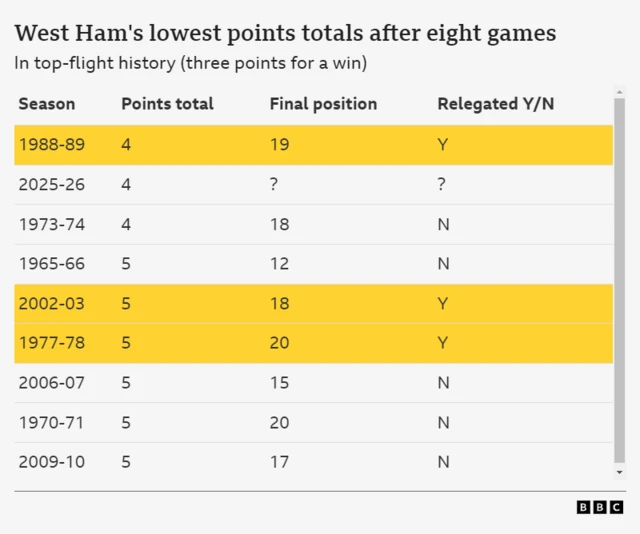Click the BBC logo
Viewport: 640px width, 534px height.
[x=599, y=508]
